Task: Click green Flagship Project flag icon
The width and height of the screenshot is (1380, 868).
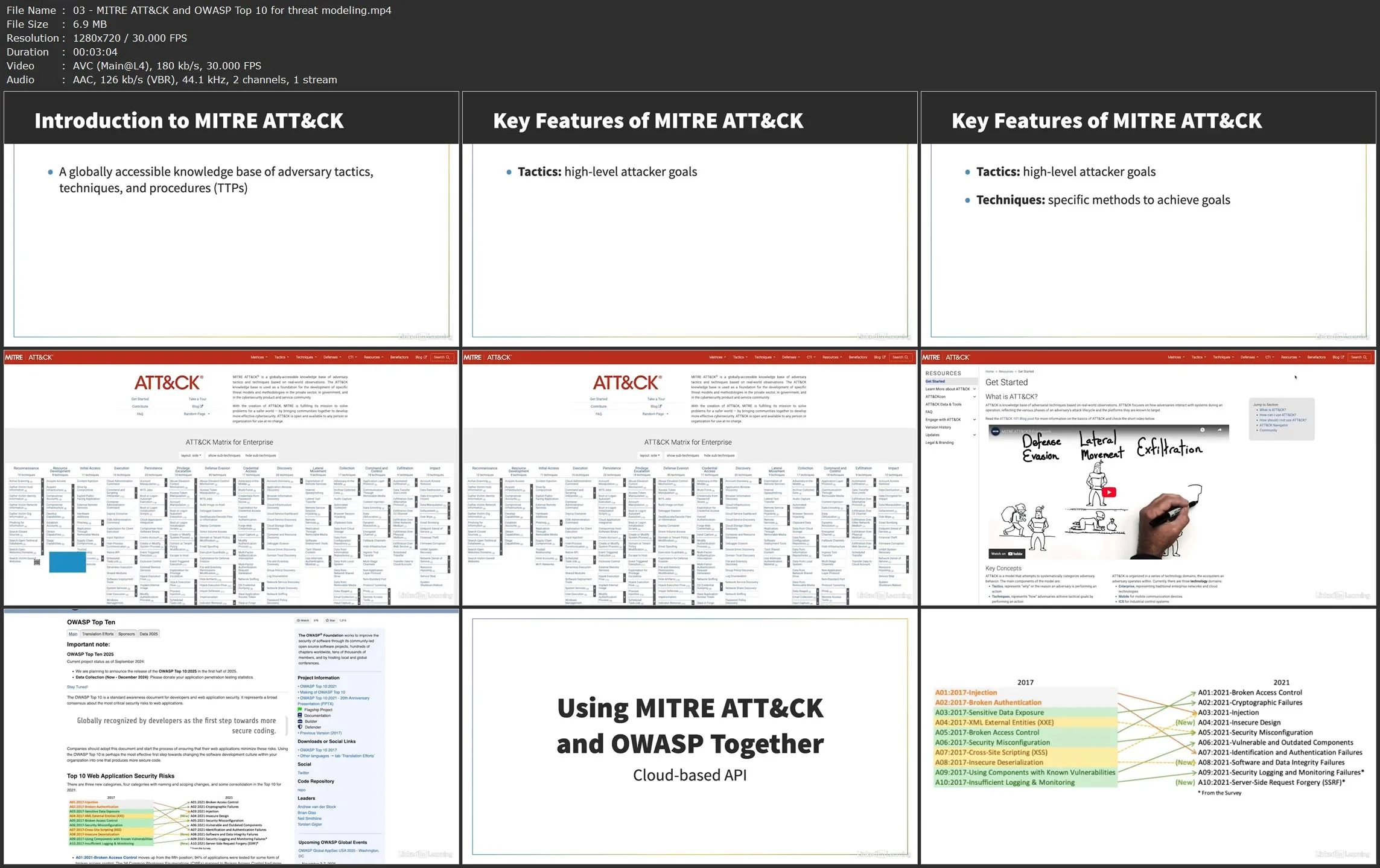Action: [300, 709]
